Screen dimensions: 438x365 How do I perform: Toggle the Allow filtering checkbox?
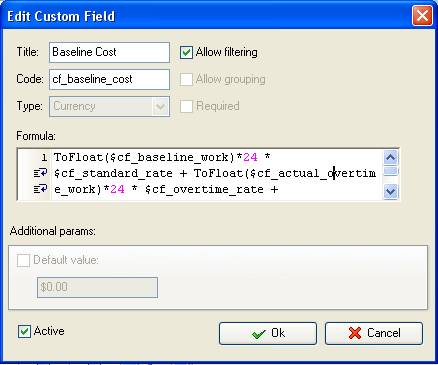point(186,52)
